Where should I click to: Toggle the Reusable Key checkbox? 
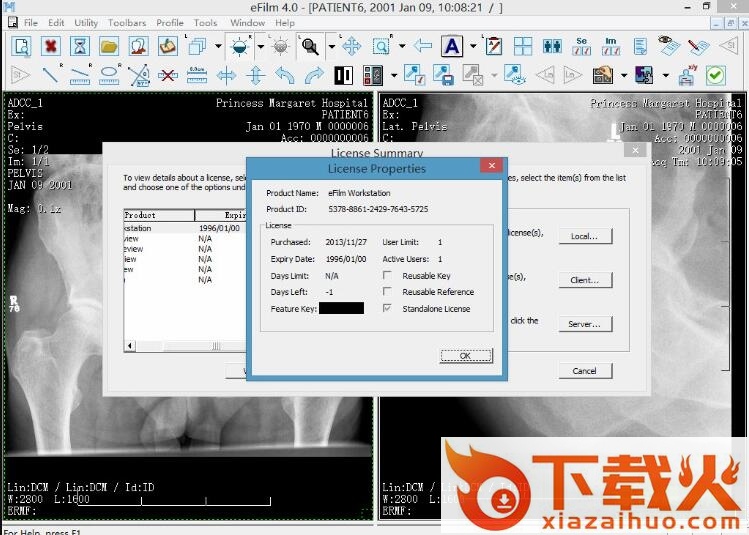[387, 276]
